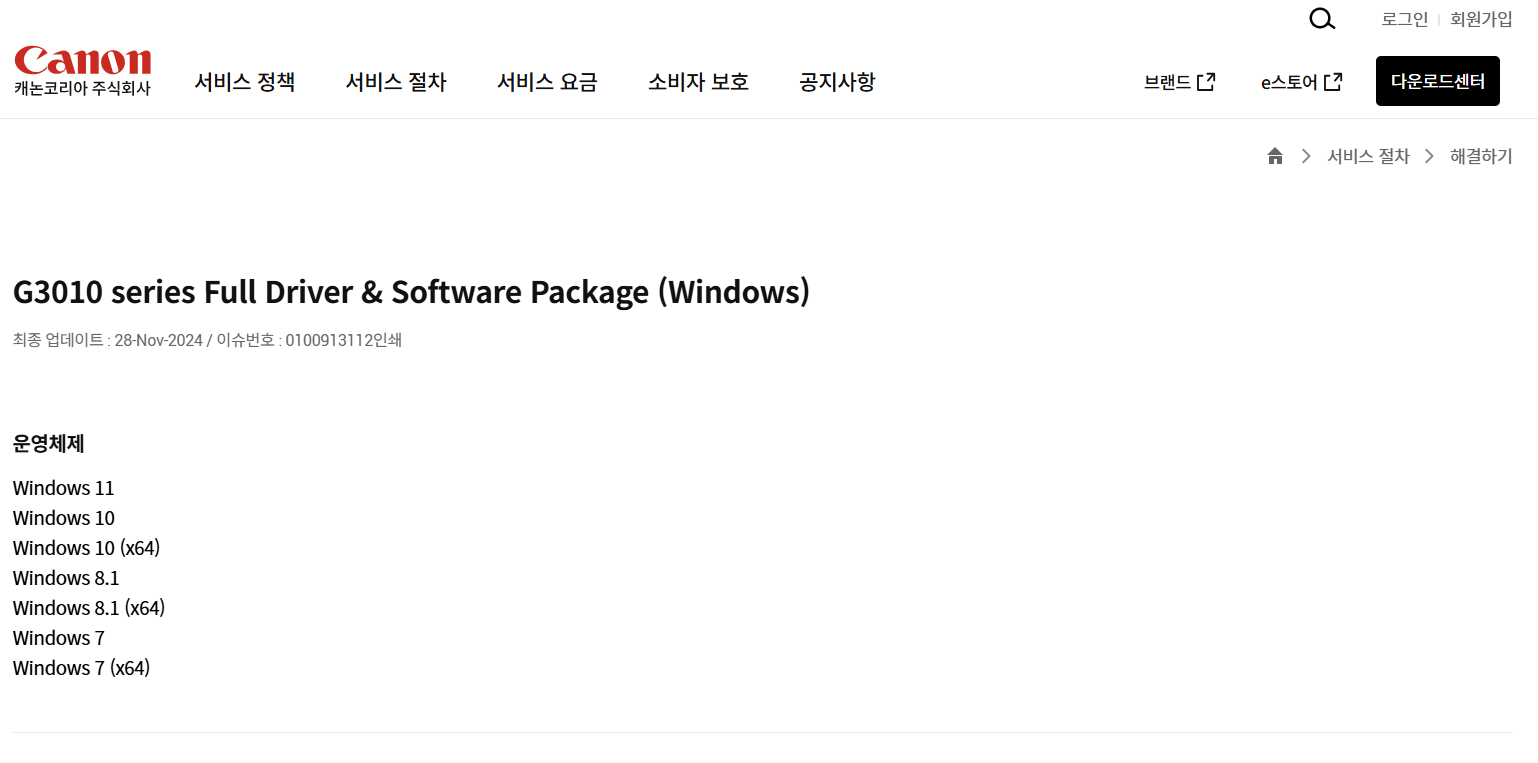Click the external link icon beside e스토어
This screenshot has width=1538, height=763.
pos(1333,82)
